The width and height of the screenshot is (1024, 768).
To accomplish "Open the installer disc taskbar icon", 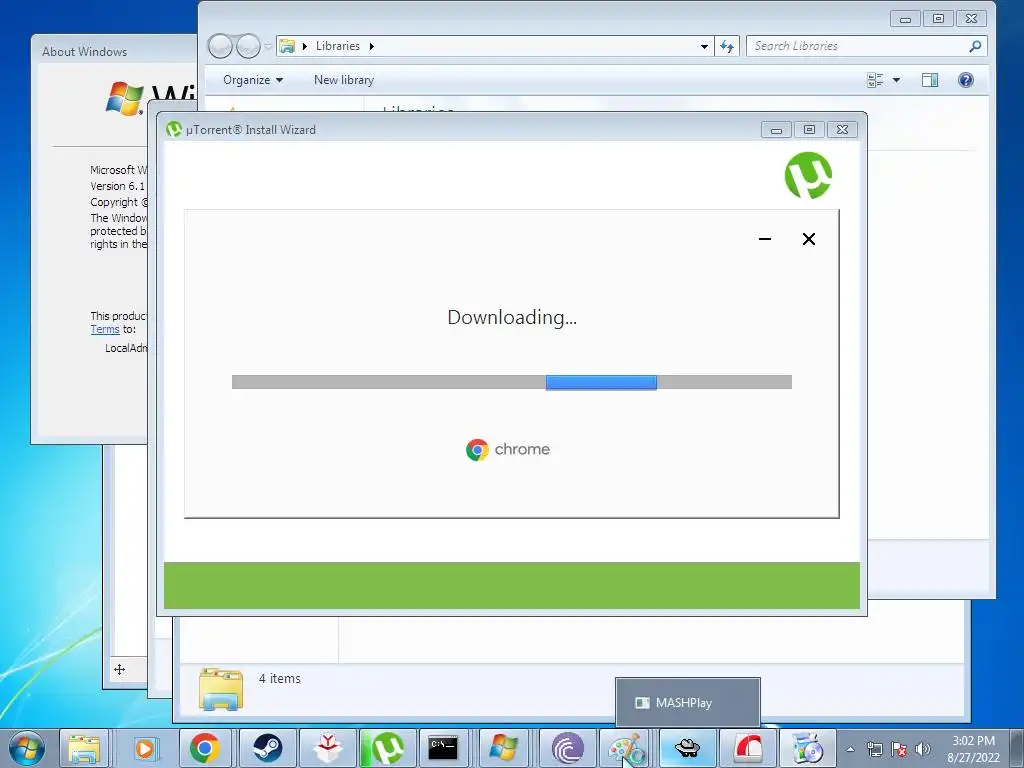I will tap(808, 748).
